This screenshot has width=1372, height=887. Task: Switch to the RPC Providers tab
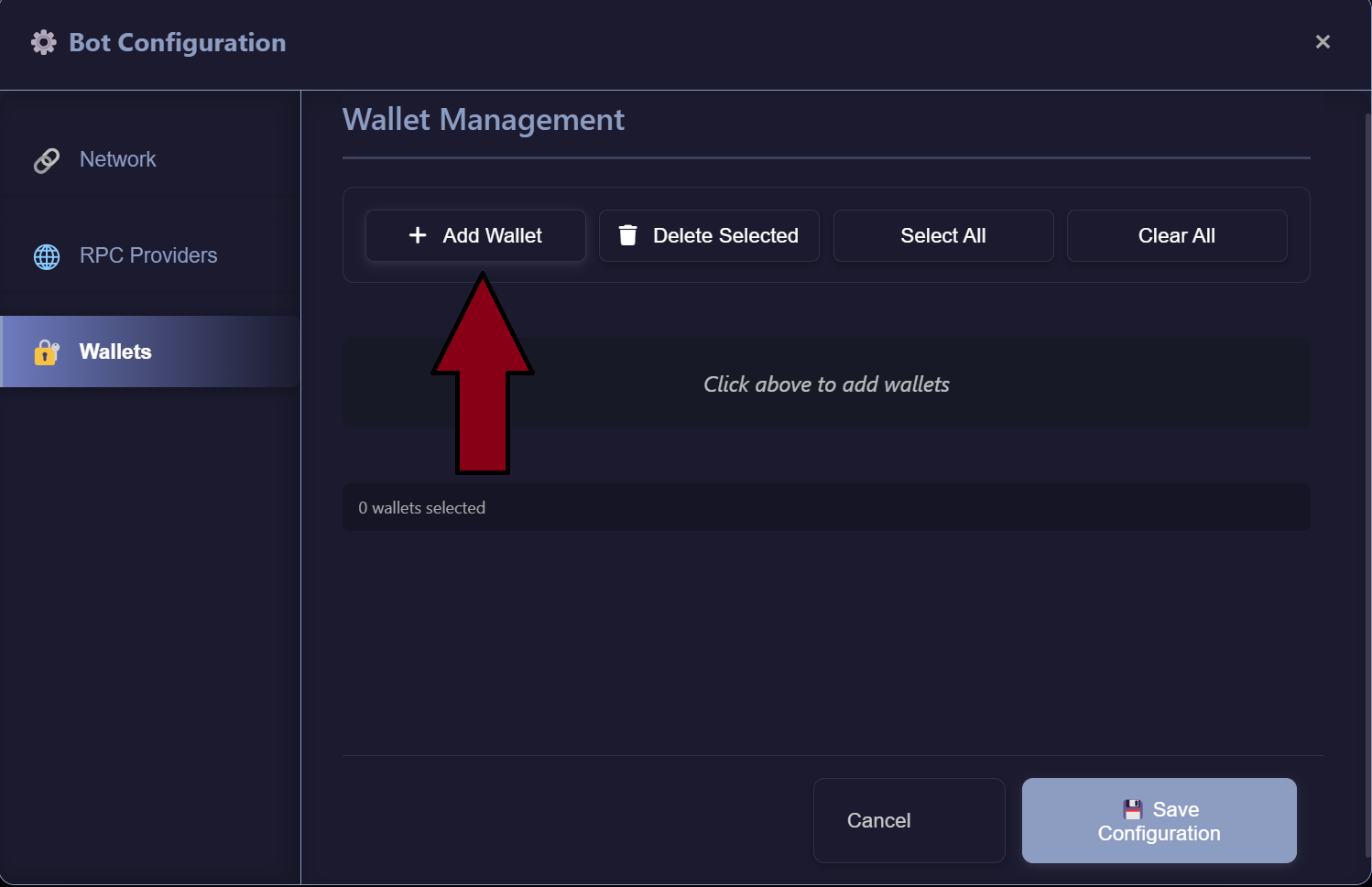tap(148, 255)
